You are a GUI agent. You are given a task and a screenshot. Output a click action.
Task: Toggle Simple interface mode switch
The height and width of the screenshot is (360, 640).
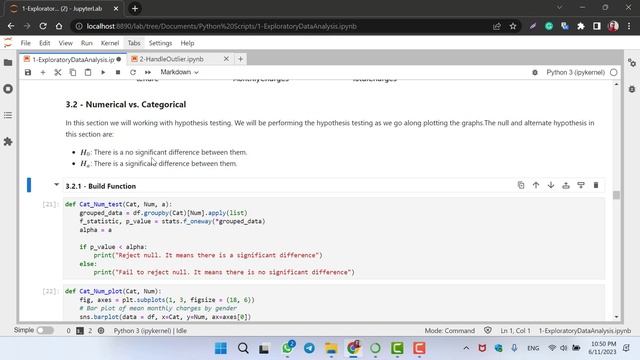45,330
